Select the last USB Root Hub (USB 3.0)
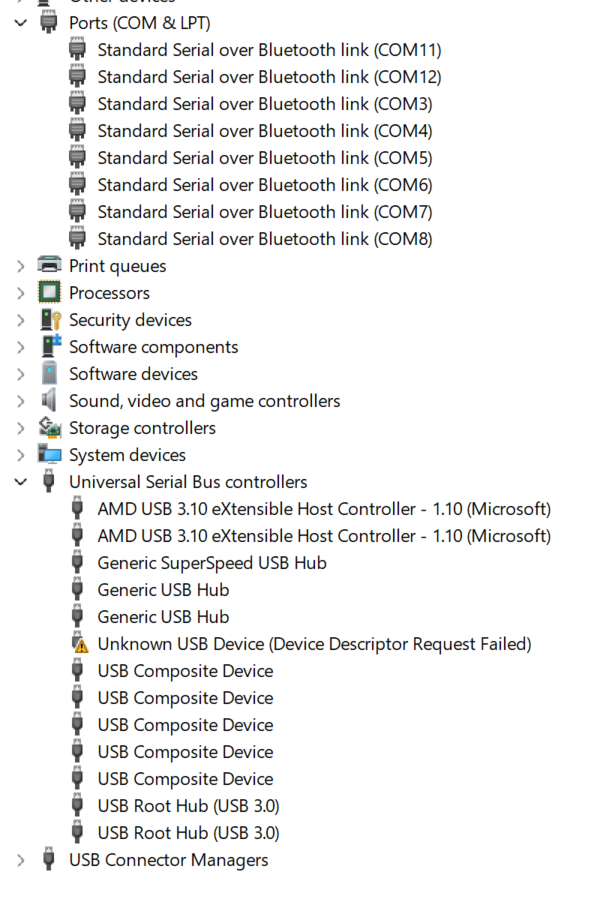Viewport: 609px width, 903px height. [188, 833]
